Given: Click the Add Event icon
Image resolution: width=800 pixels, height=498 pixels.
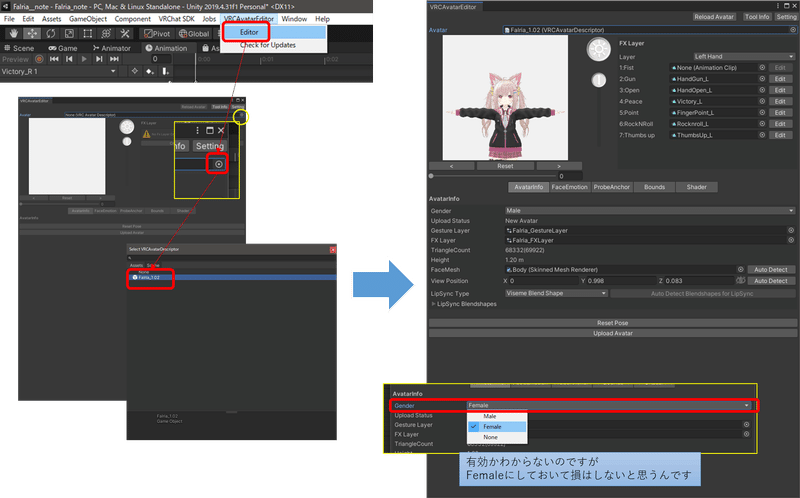Looking at the screenshot, I should pyautogui.click(x=165, y=71).
